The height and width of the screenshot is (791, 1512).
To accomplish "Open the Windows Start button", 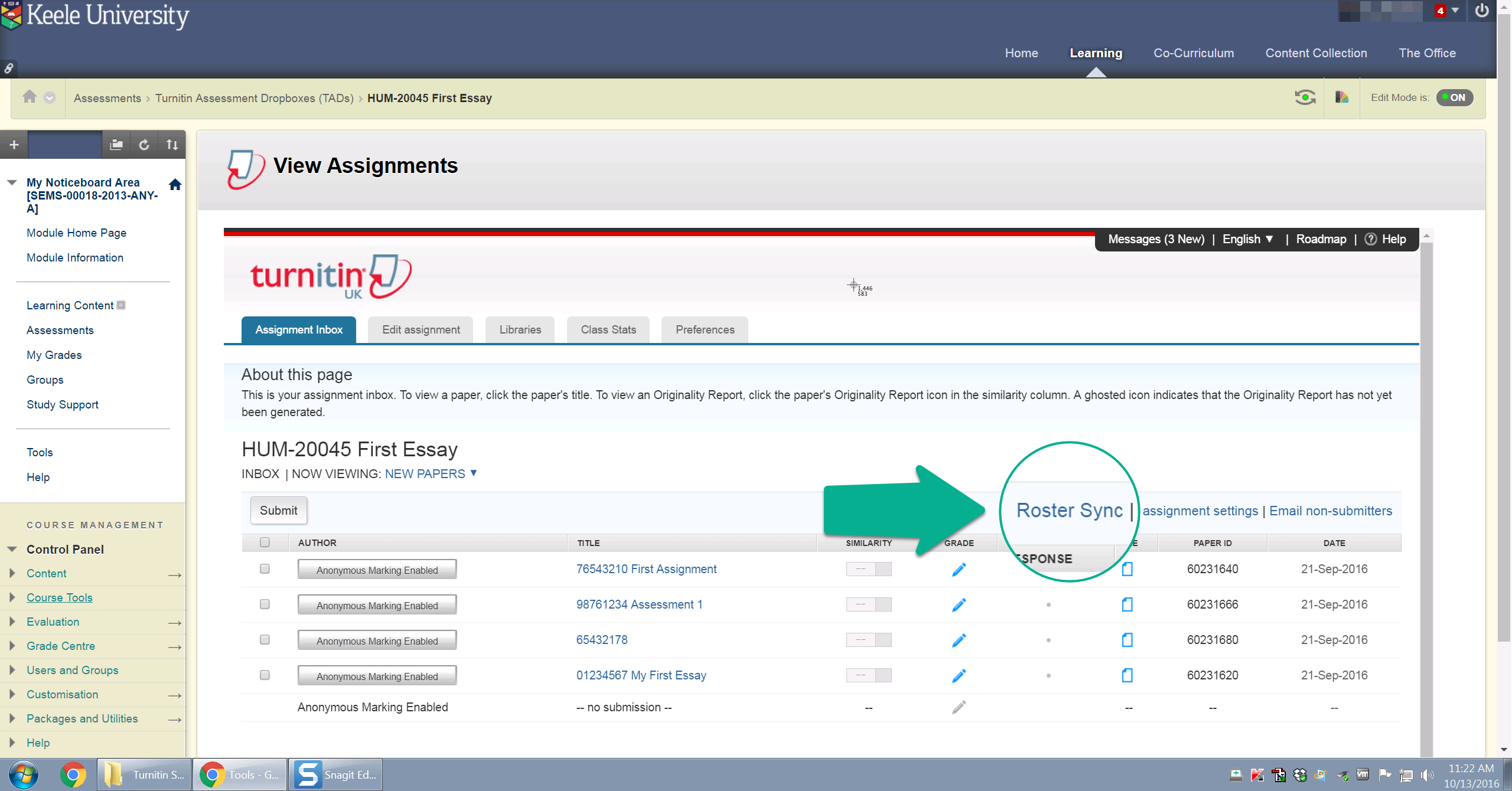I will (x=24, y=774).
